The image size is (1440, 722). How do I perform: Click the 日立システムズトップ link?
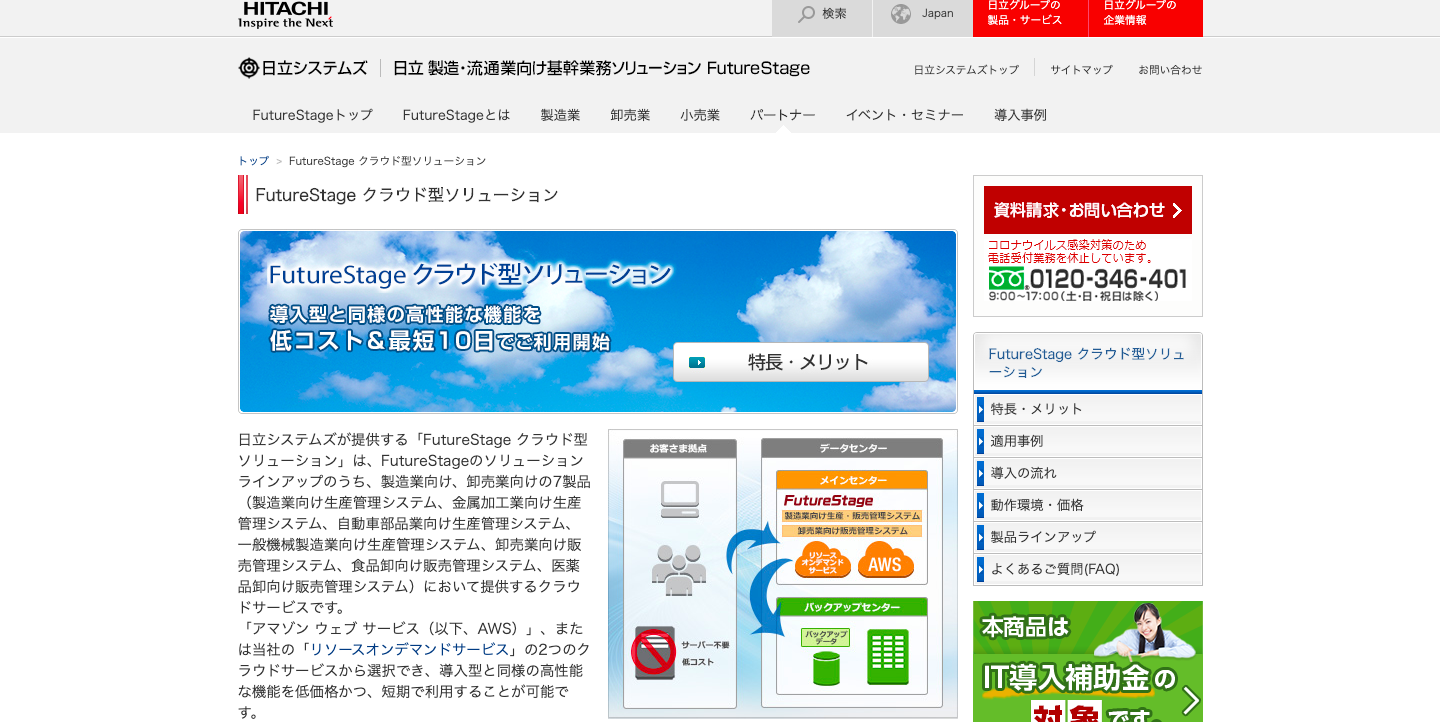[x=966, y=70]
